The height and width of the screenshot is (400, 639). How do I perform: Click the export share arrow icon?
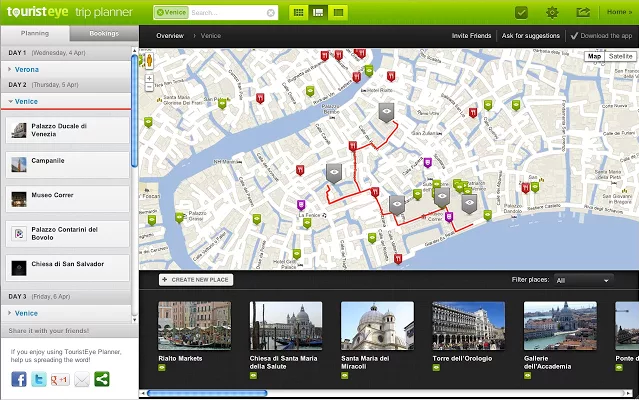pos(583,12)
